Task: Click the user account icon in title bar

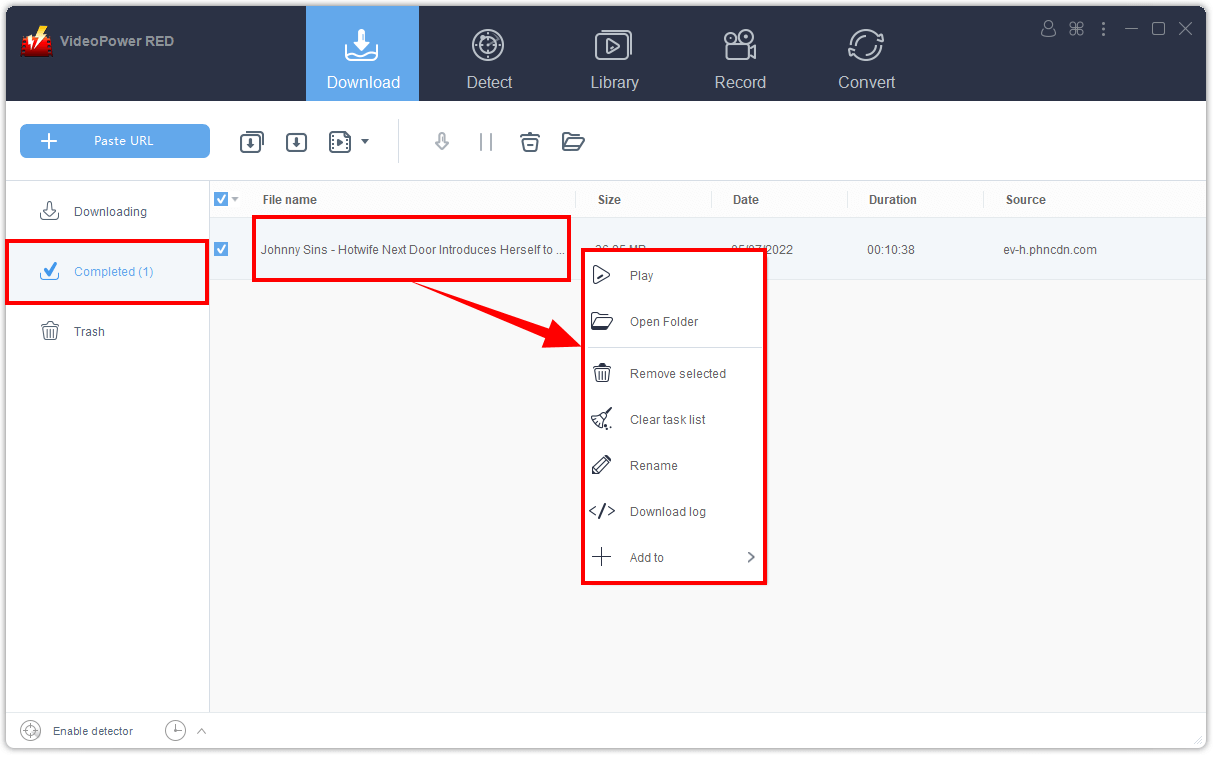Action: [x=1048, y=29]
